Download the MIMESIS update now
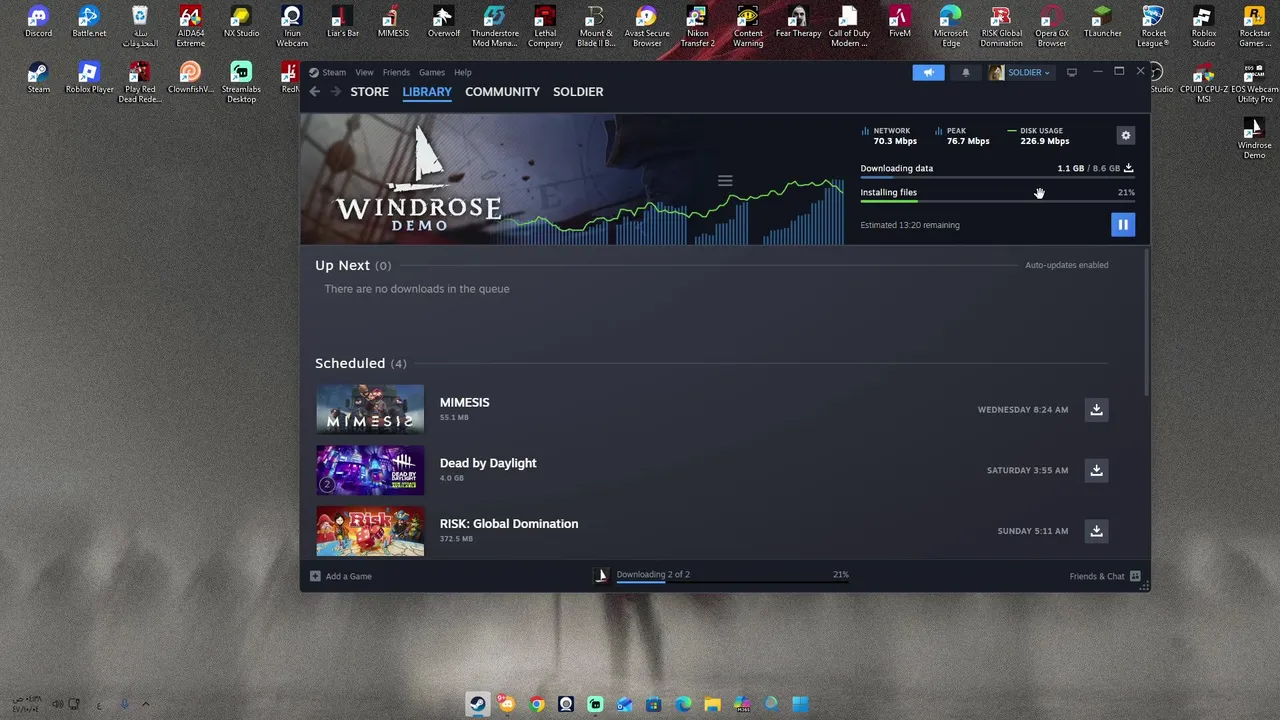The image size is (1280, 720). tap(1096, 409)
